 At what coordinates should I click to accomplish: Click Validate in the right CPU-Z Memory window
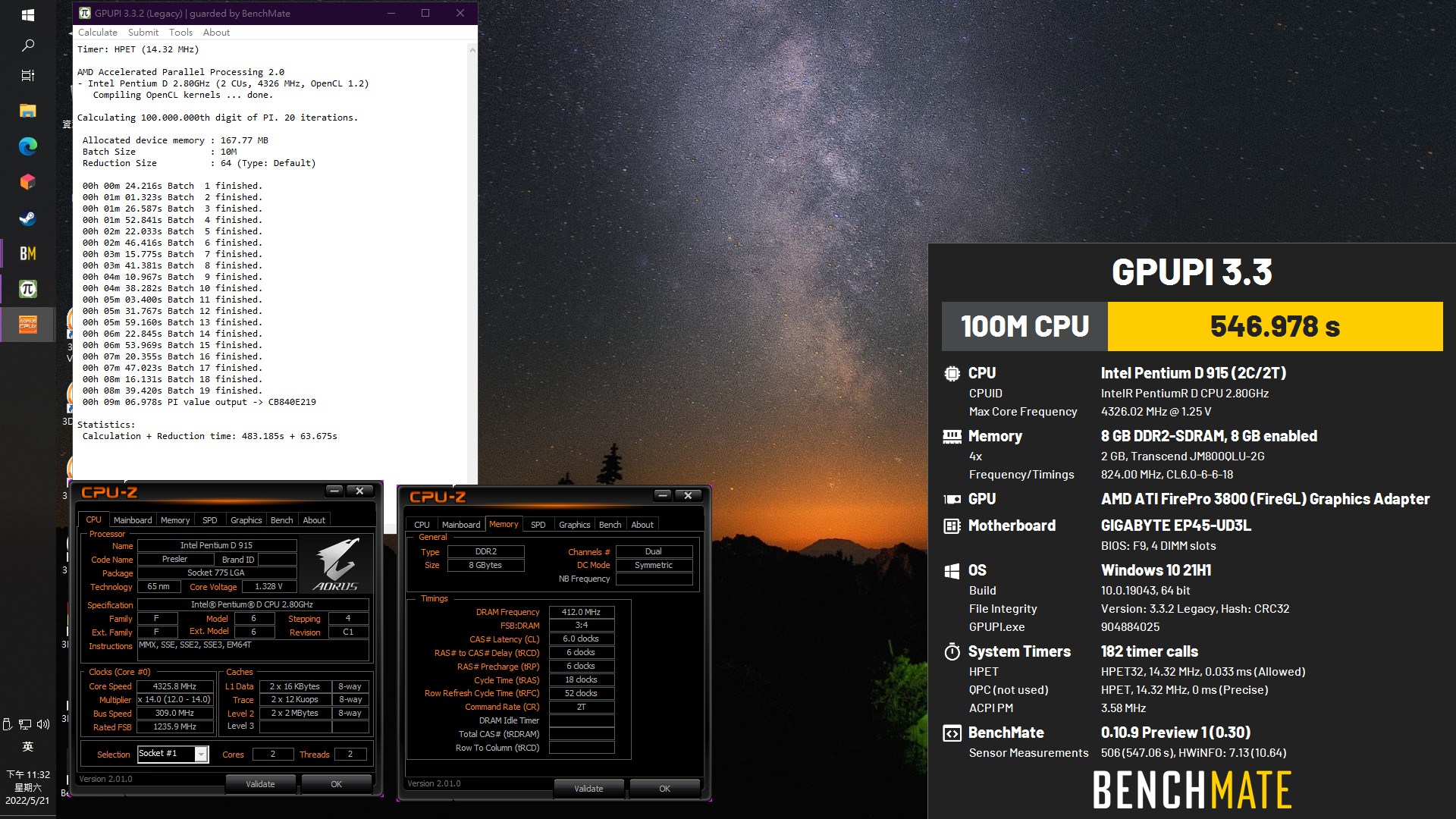pyautogui.click(x=588, y=789)
